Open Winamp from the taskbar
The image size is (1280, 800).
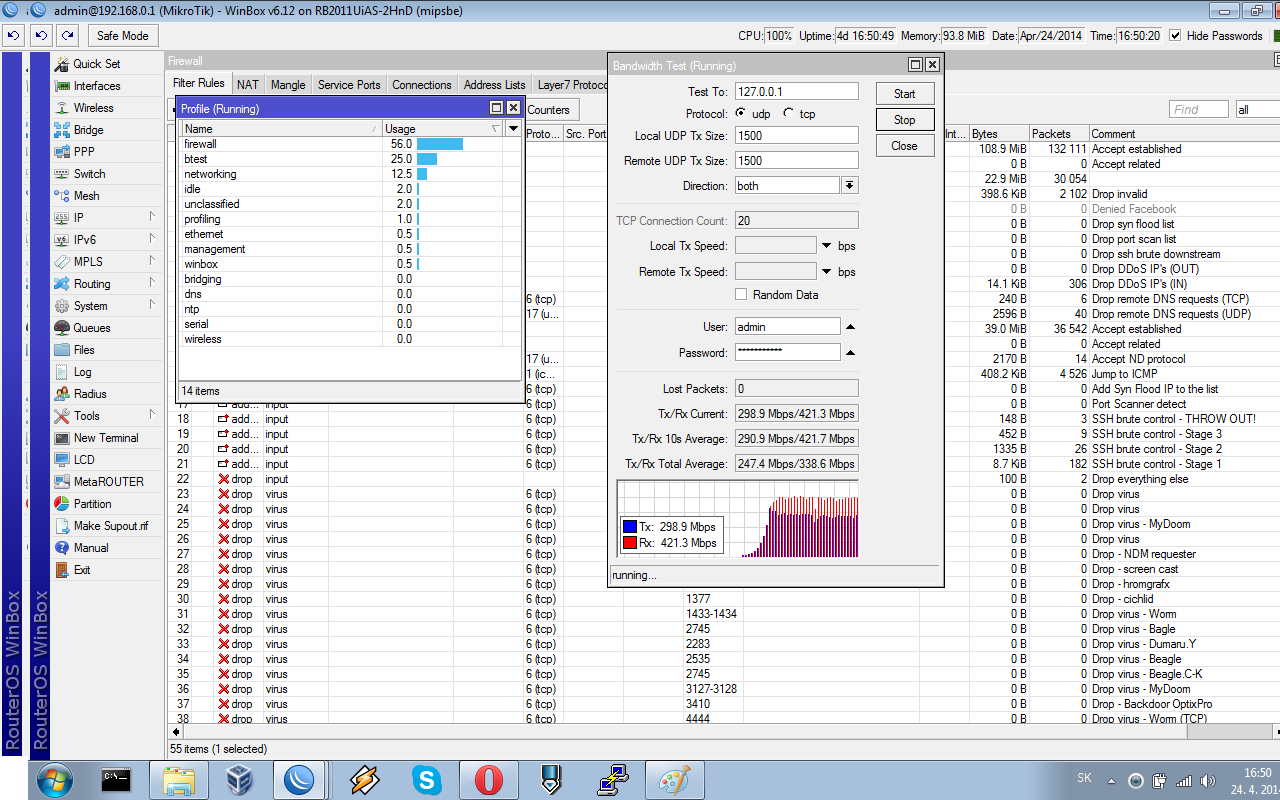click(365, 778)
